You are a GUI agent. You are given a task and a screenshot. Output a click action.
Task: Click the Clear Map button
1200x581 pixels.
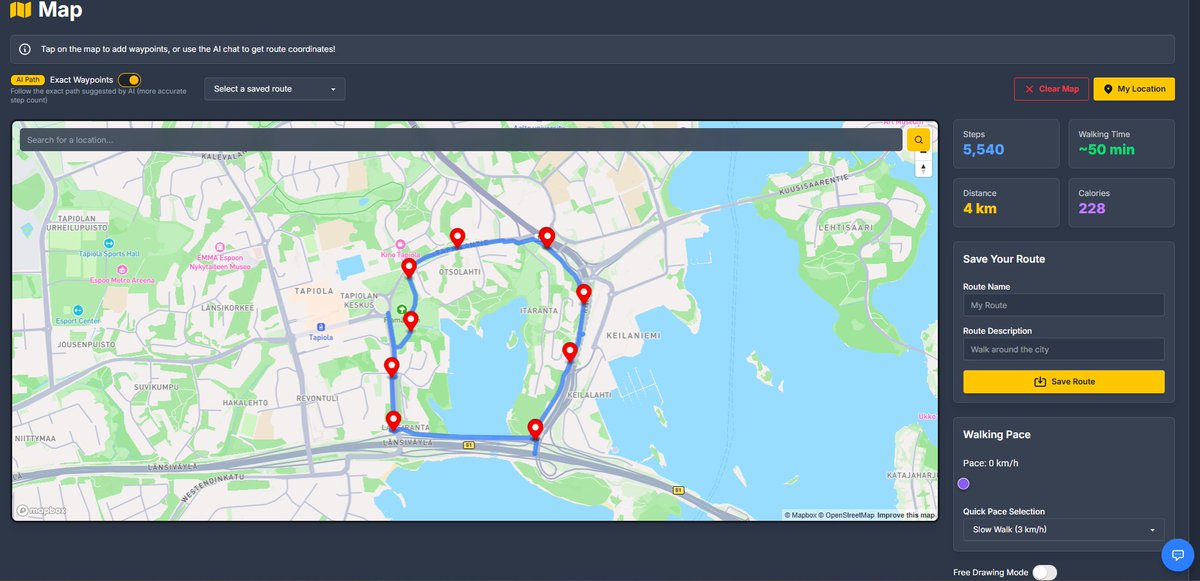pos(1051,89)
